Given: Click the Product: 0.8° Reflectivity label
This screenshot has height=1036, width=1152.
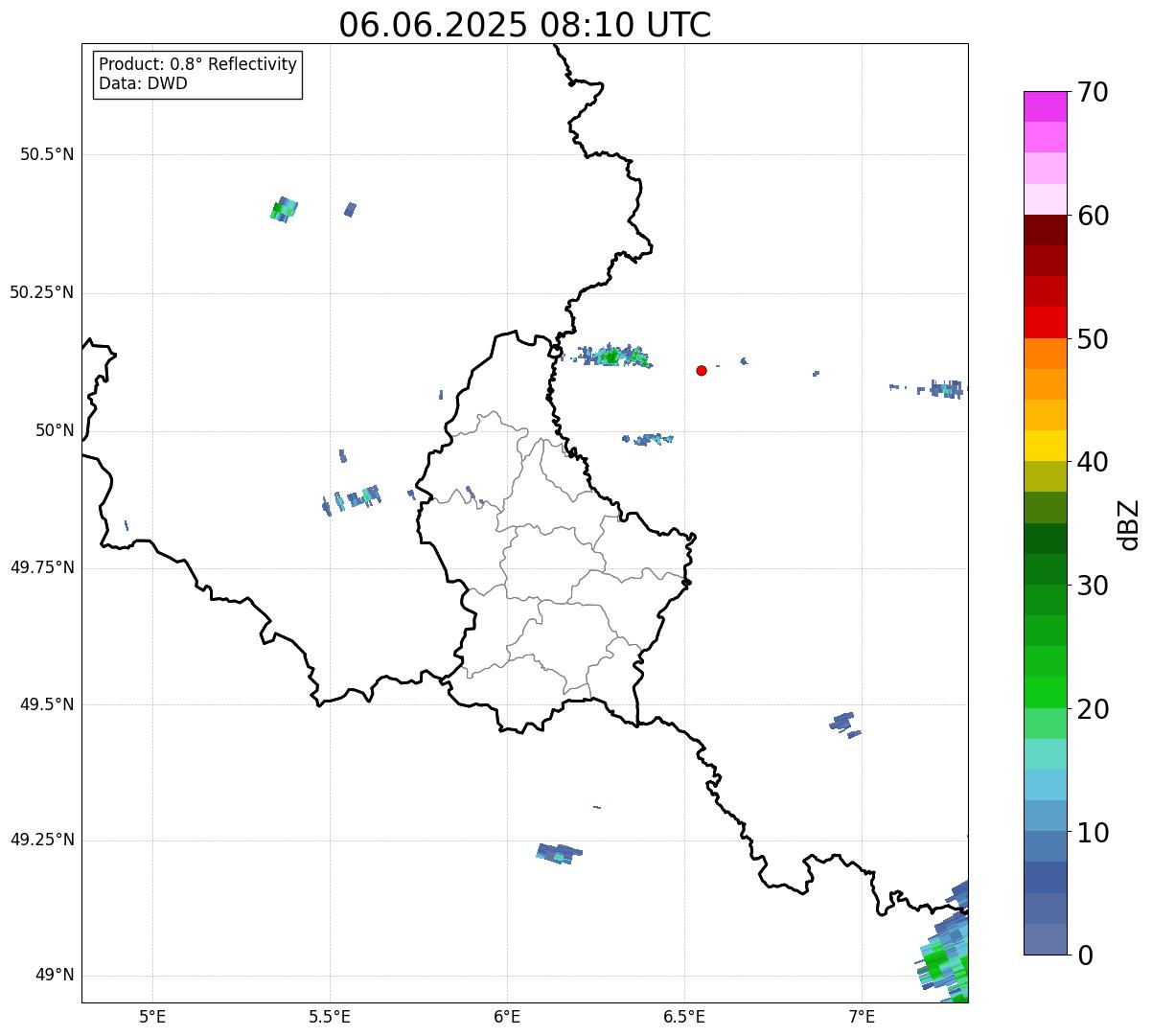Looking at the screenshot, I should coord(198,64).
